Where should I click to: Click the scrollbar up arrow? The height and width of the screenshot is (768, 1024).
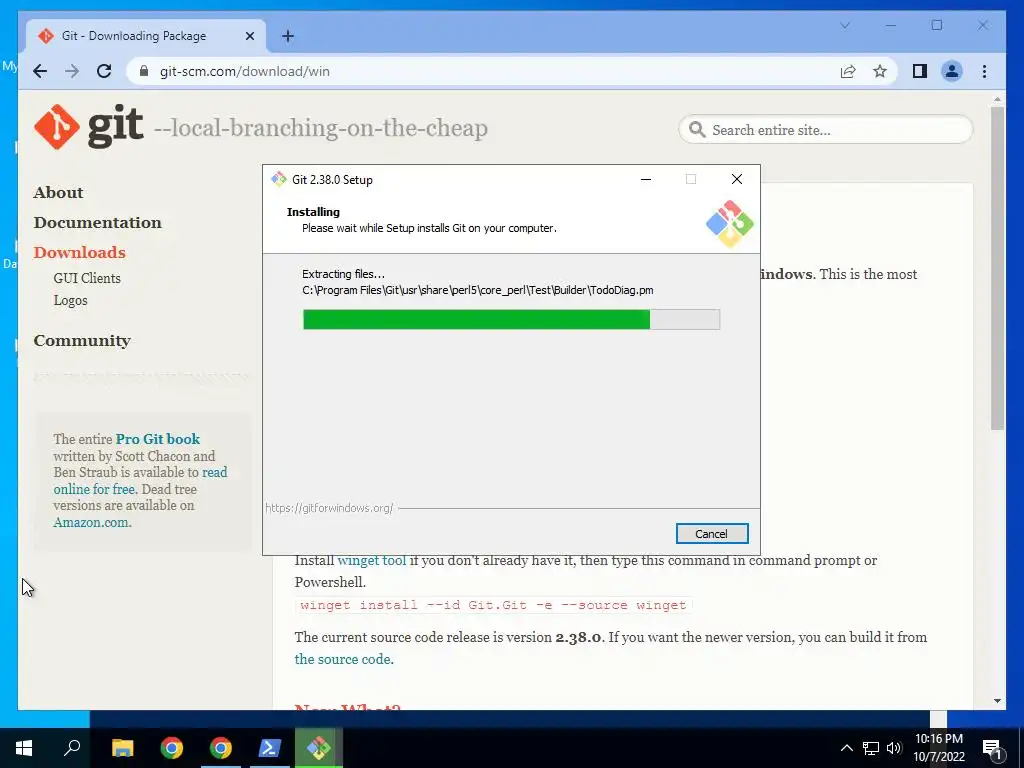[997, 99]
